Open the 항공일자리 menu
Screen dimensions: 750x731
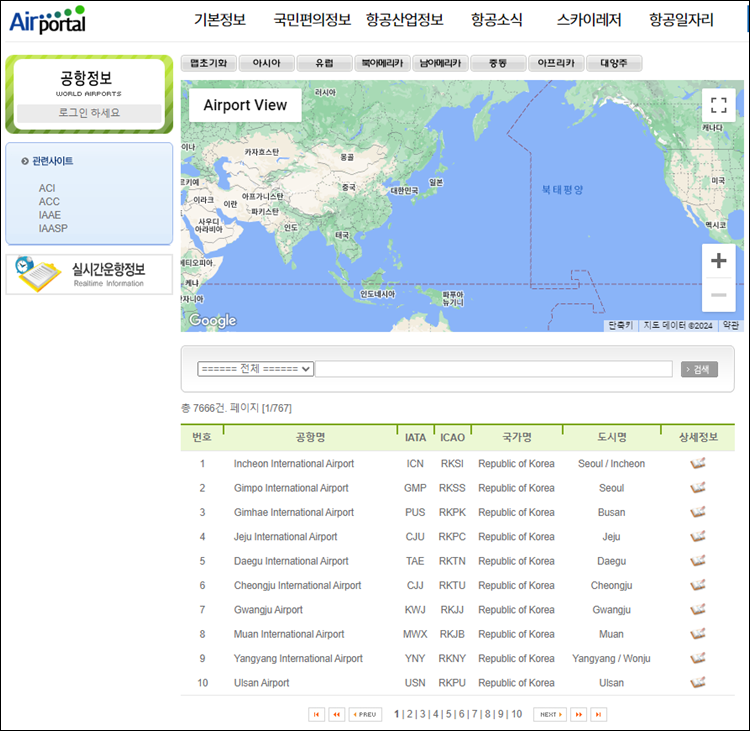coord(681,20)
